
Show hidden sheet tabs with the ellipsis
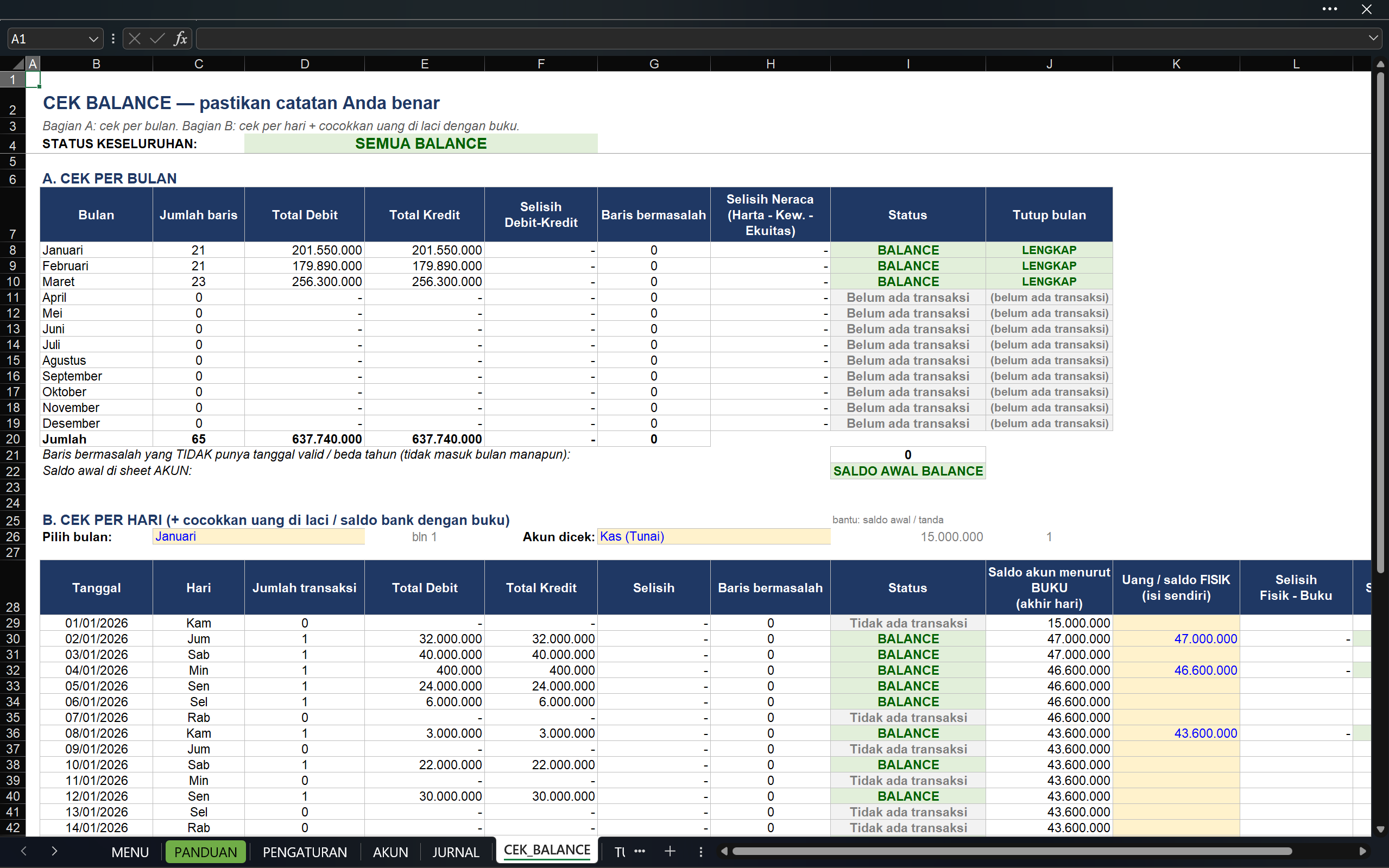[x=640, y=851]
